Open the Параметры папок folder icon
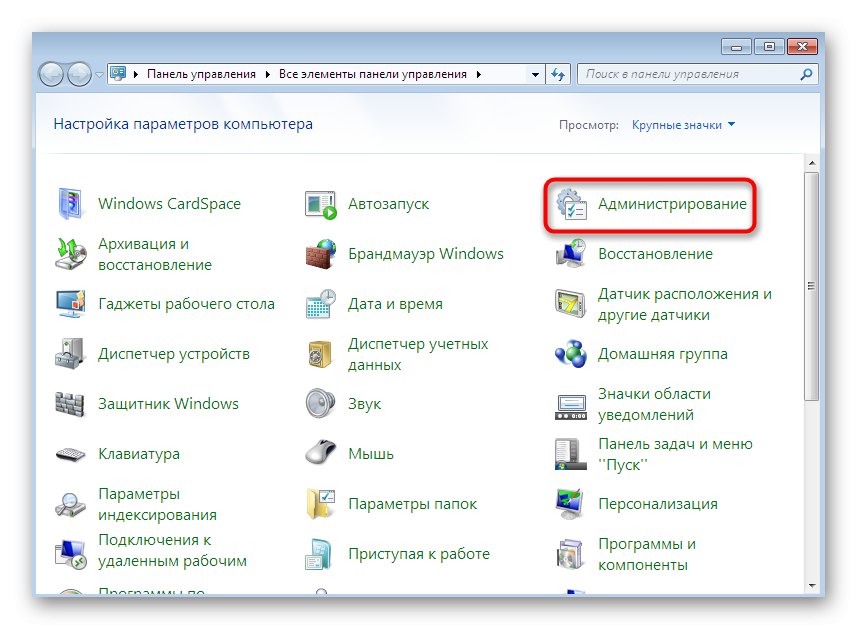 point(320,504)
